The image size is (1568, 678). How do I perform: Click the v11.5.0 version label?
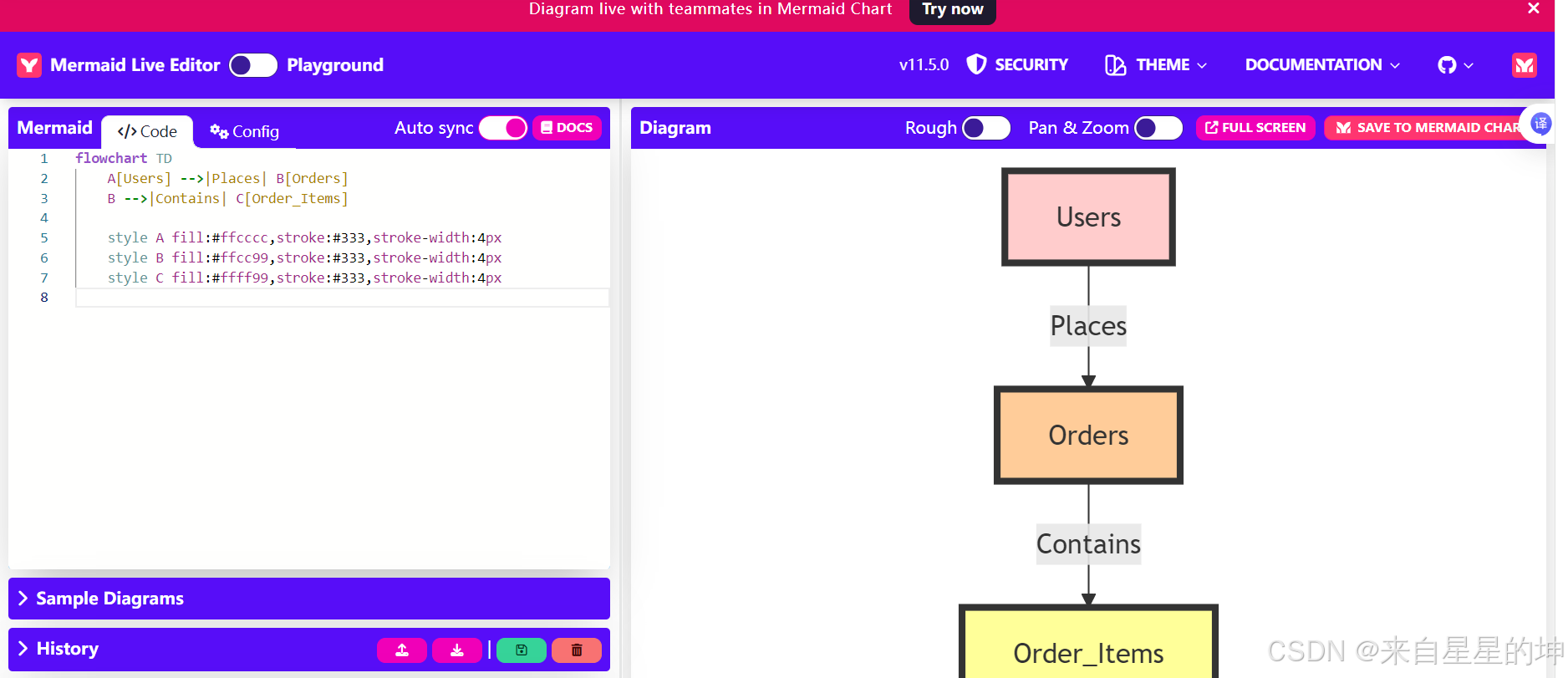[924, 65]
